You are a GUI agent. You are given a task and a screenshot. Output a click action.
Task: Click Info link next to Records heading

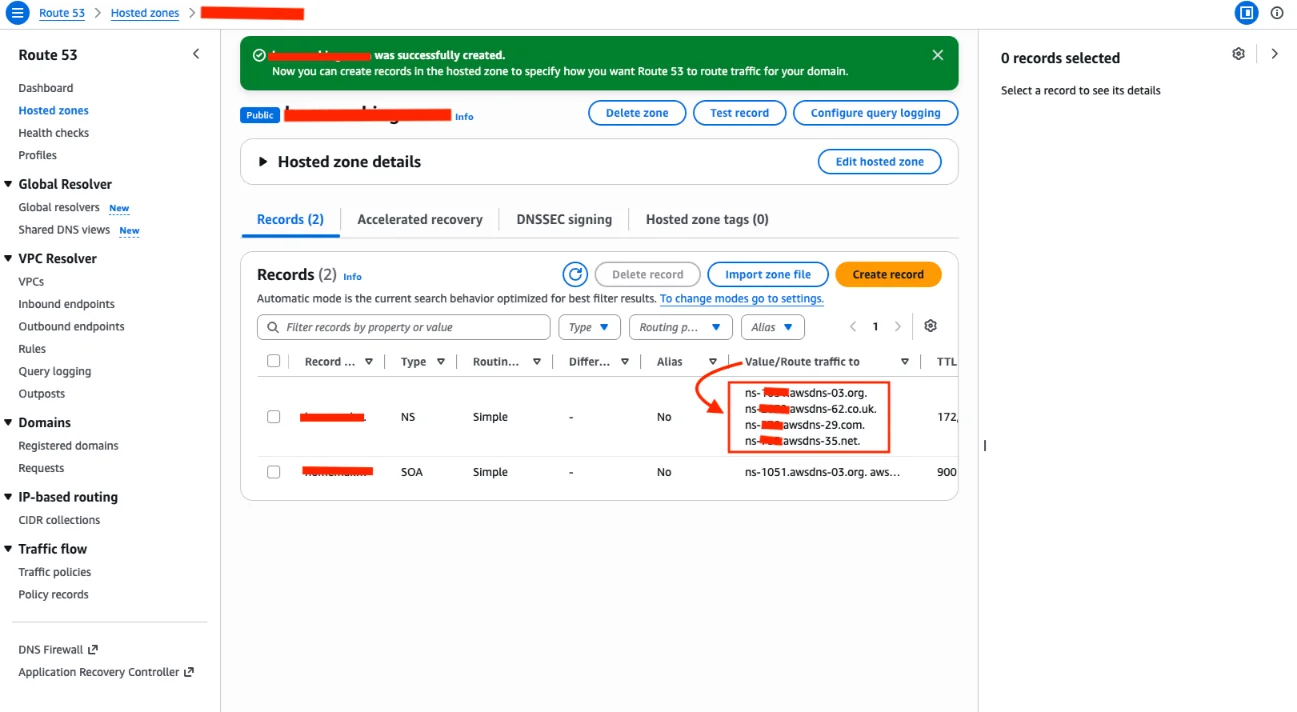[x=352, y=276]
